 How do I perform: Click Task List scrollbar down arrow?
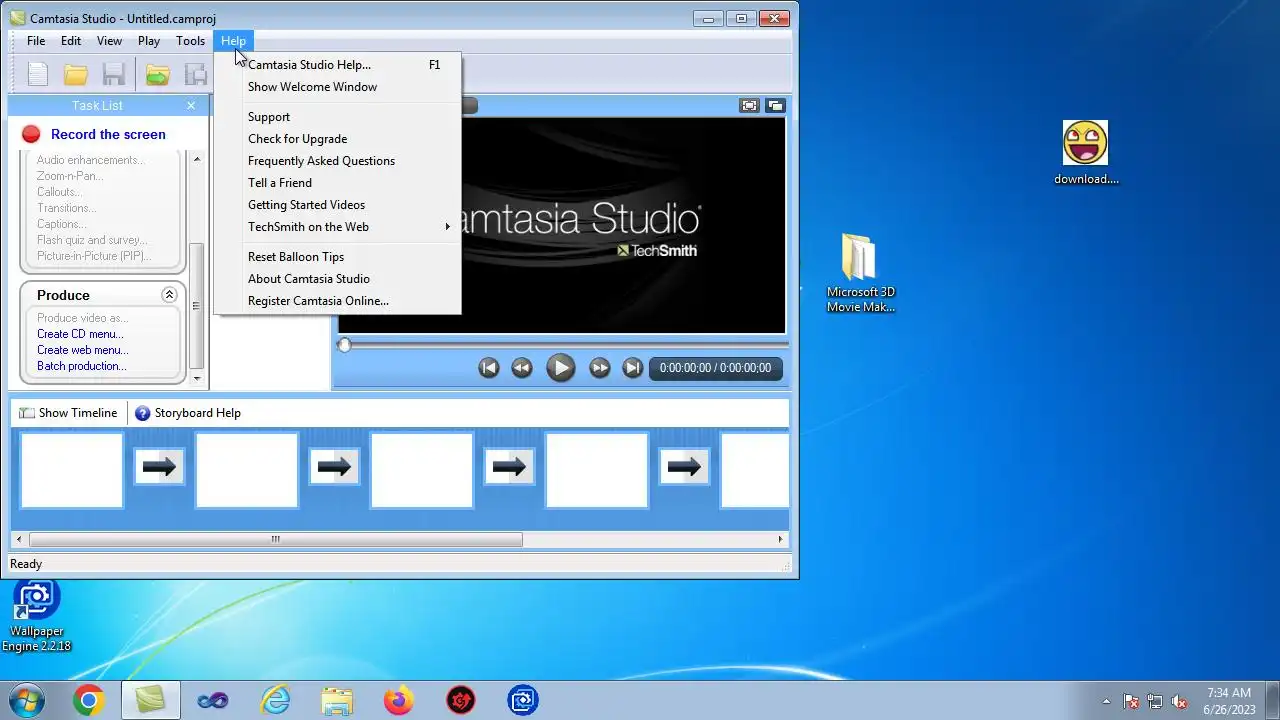196,378
